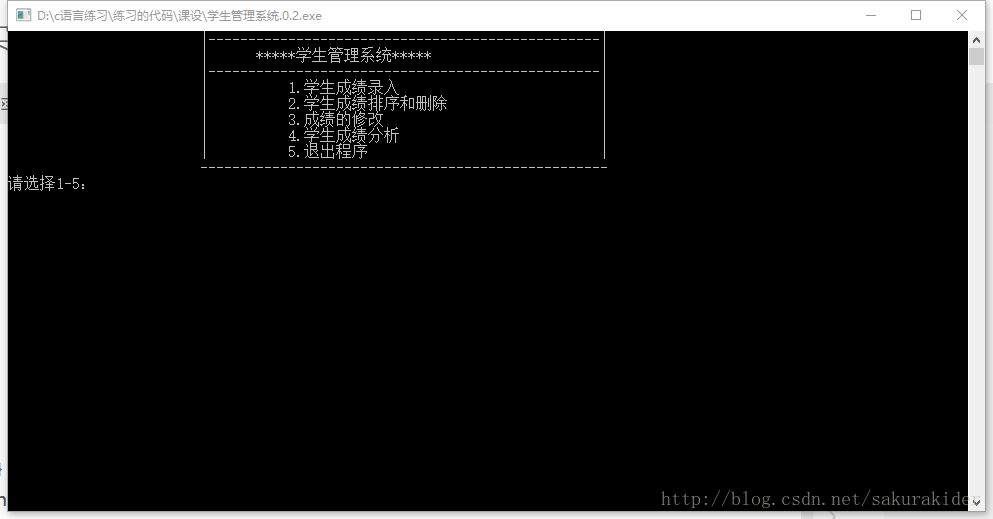
Task: Click the title bar file path text
Action: pos(179,16)
